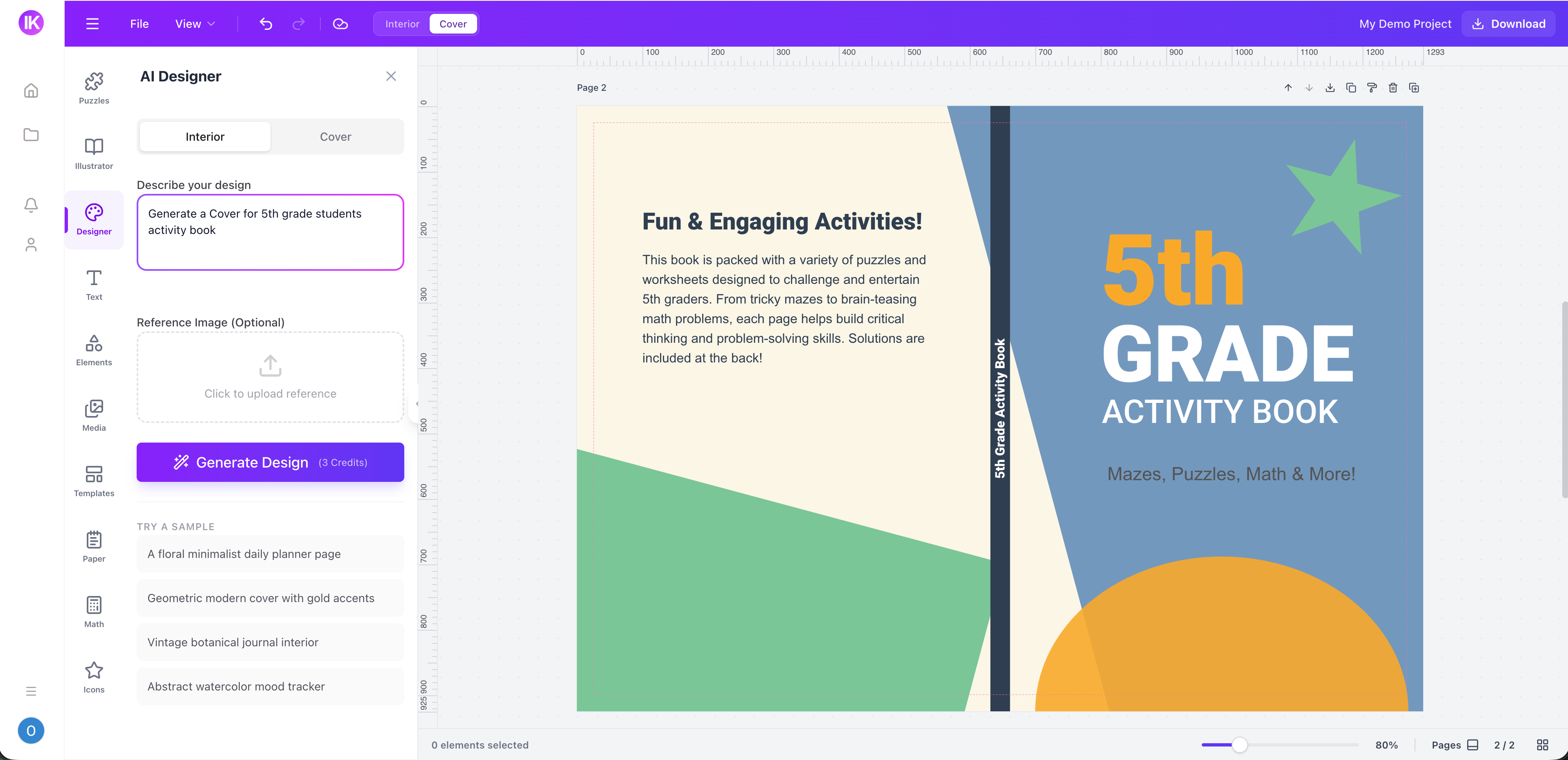The width and height of the screenshot is (1568, 760).
Task: Open the File menu
Action: 139,24
